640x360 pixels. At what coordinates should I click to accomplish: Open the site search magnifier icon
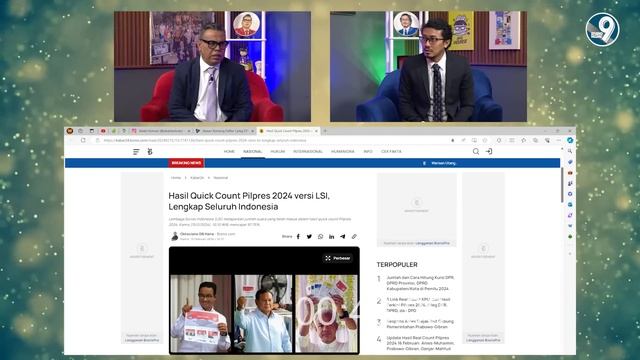coord(476,151)
